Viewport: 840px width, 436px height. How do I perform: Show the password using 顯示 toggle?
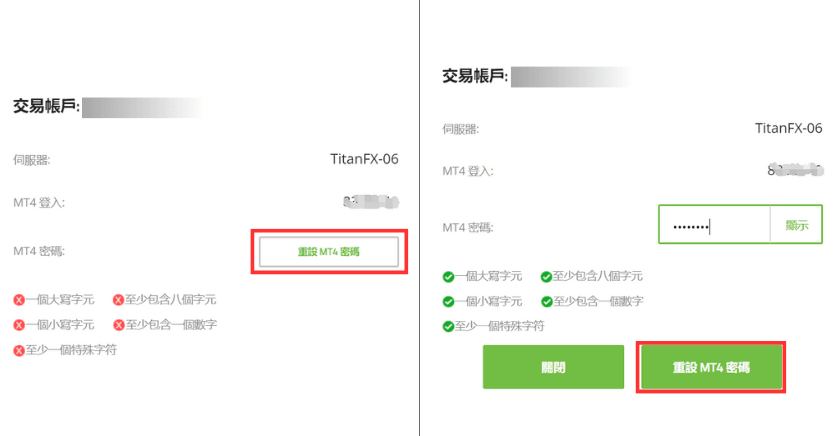pos(796,225)
